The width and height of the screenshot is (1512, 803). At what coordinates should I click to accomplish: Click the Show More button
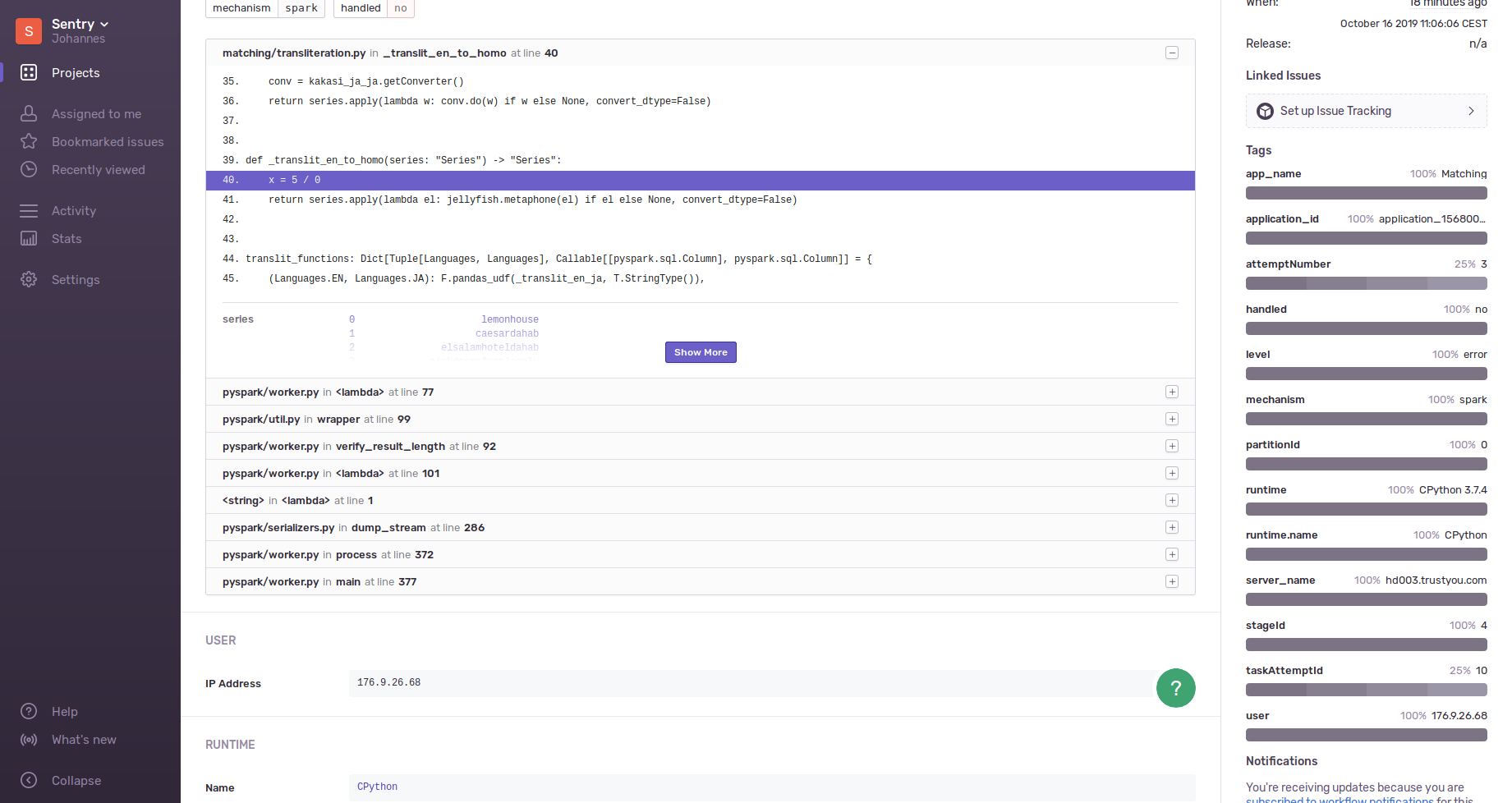(700, 351)
